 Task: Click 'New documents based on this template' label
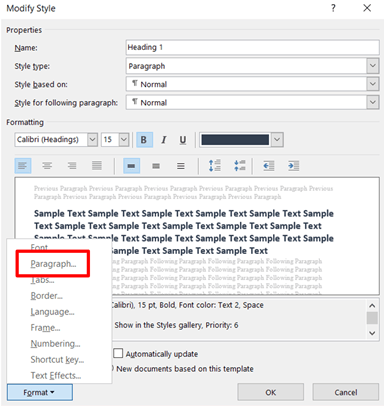185,369
